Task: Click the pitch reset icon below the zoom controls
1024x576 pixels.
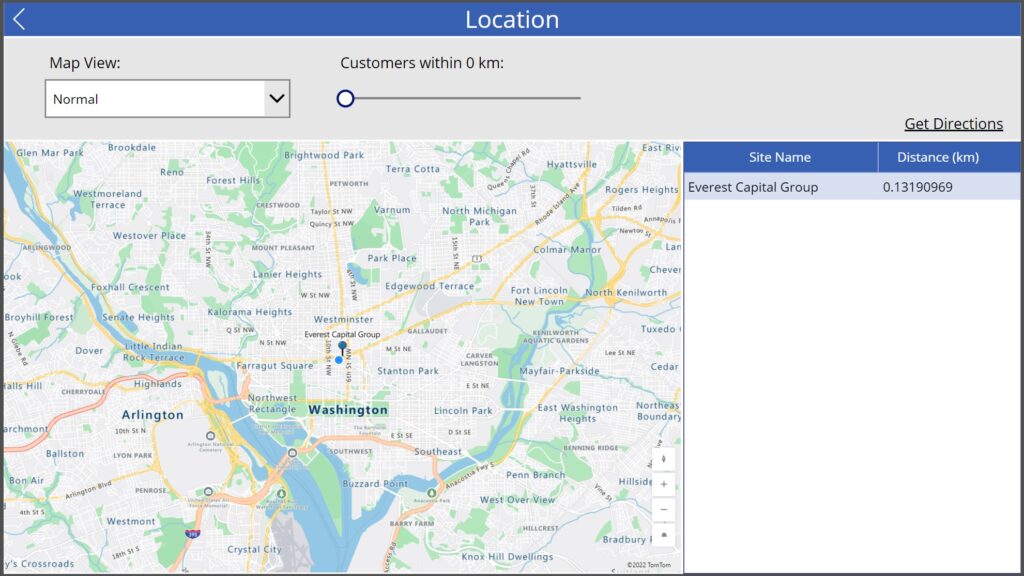Action: [x=664, y=534]
